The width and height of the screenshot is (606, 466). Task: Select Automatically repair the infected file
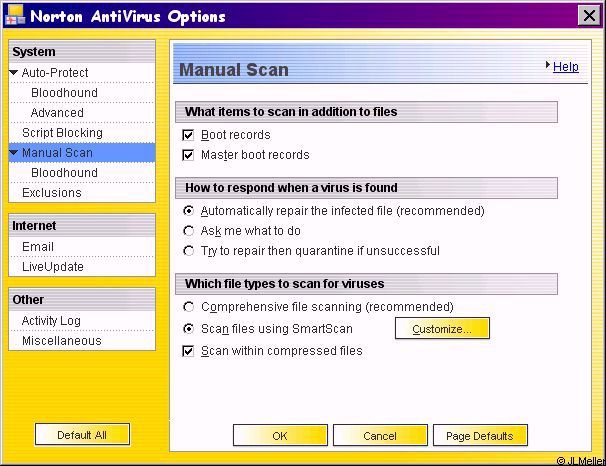tap(188, 211)
